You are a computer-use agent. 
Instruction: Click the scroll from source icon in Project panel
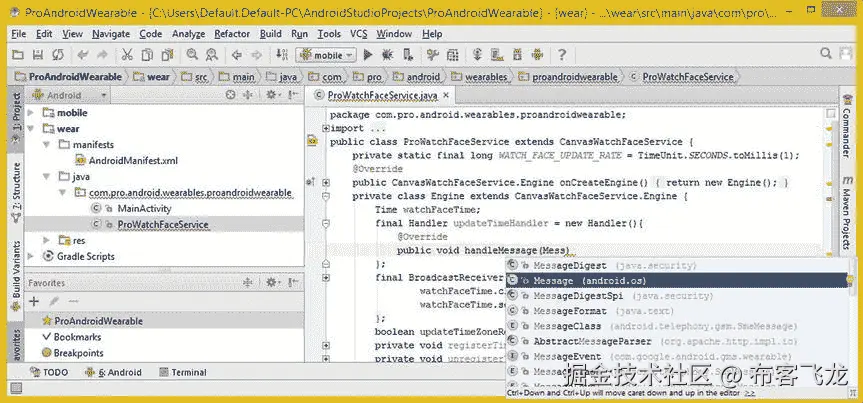231,95
